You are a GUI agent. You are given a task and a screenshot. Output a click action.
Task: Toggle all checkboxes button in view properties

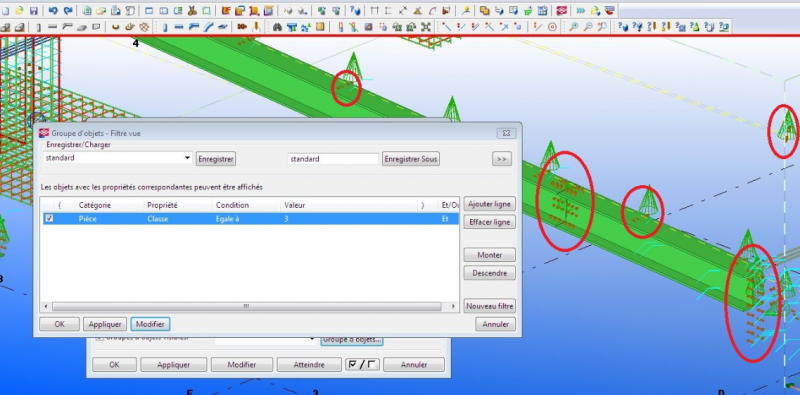pos(362,364)
